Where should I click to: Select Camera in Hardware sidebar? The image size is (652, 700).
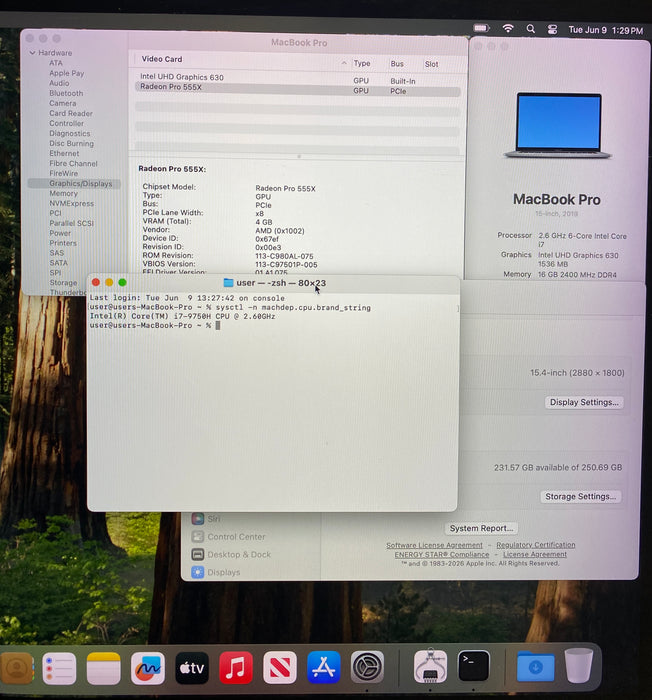63,103
